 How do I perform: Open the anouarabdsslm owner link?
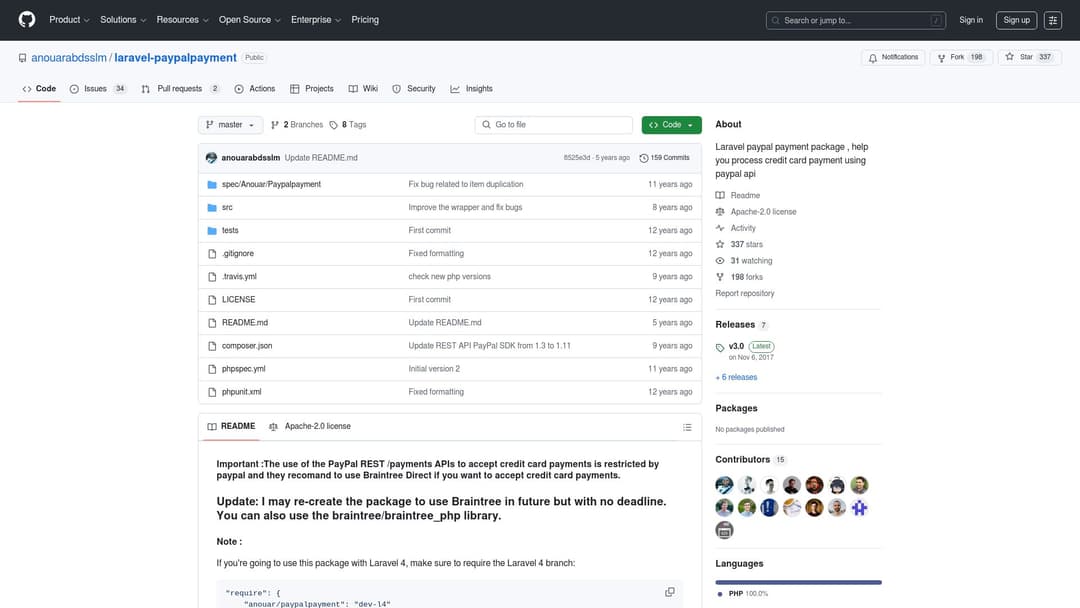[x=69, y=58]
